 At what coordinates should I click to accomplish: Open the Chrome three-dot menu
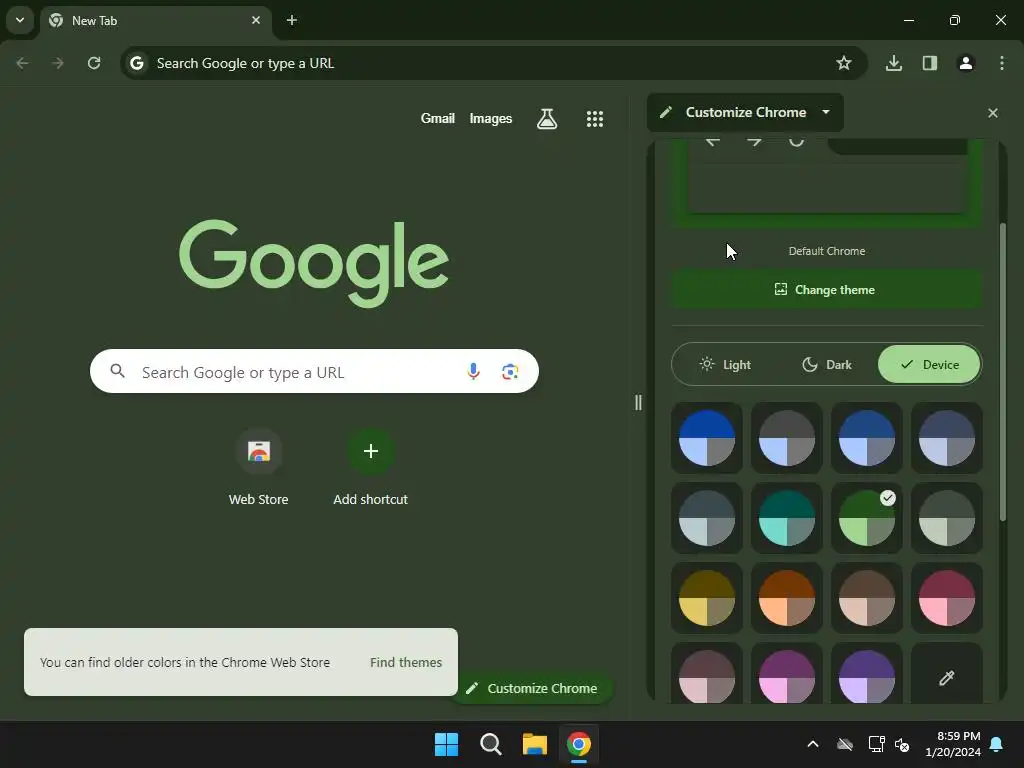point(1002,63)
